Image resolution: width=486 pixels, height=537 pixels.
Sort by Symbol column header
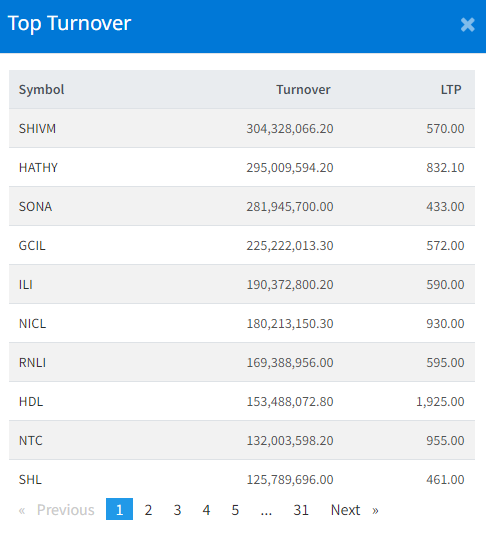point(41,90)
